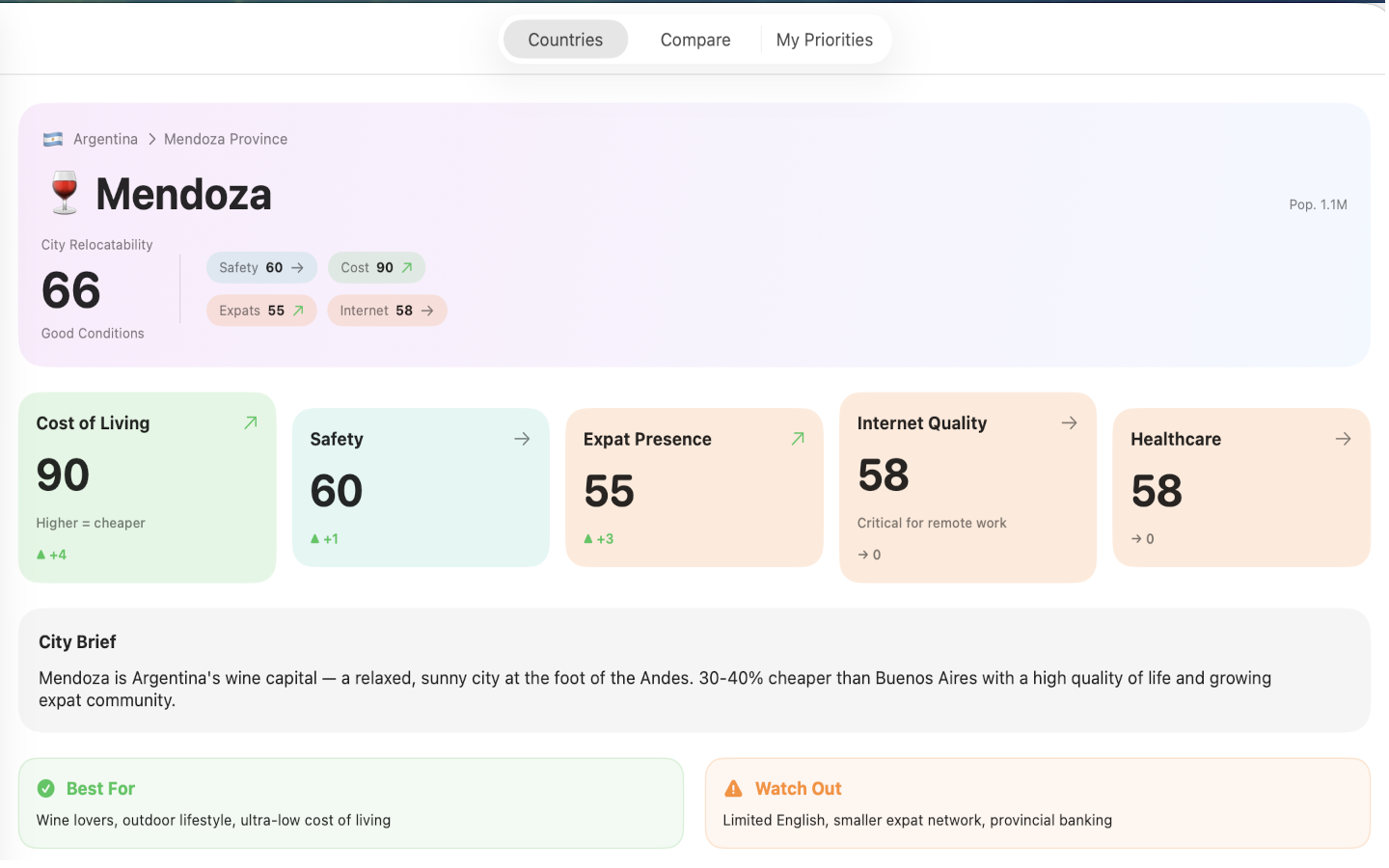Click the Expat Presence score 55
Screen dimensions: 1389x868
point(609,491)
